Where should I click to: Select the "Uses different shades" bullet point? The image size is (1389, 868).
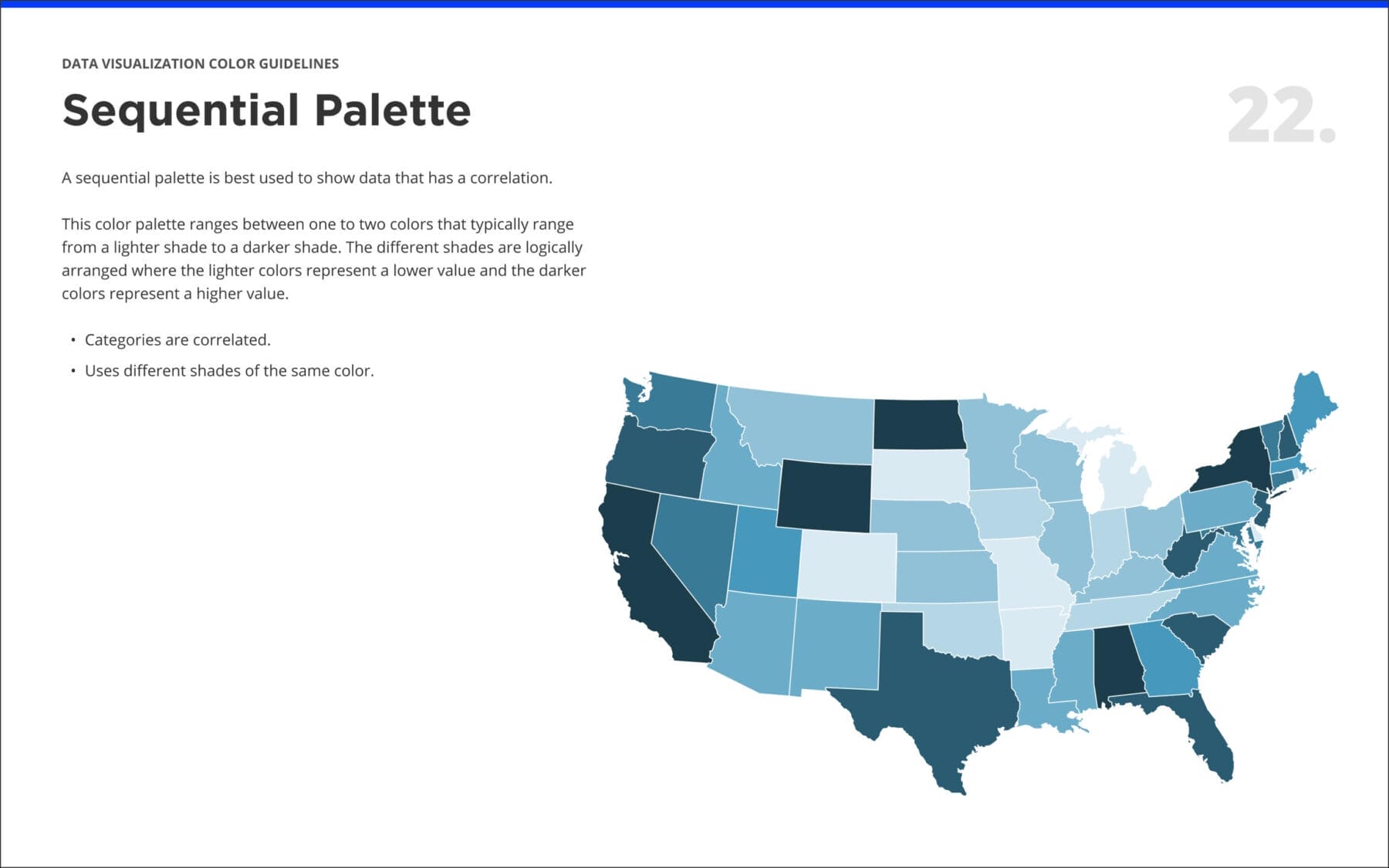(x=229, y=371)
